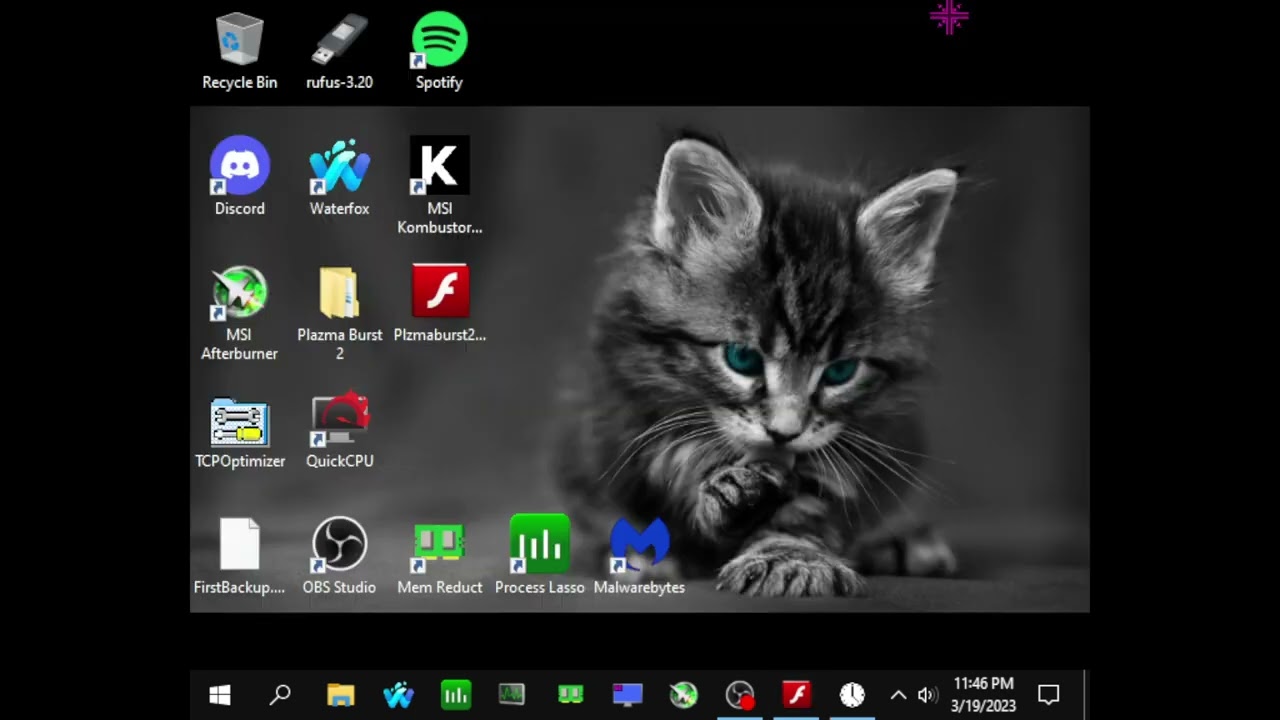Open the Discord desktop shortcut

point(240,177)
